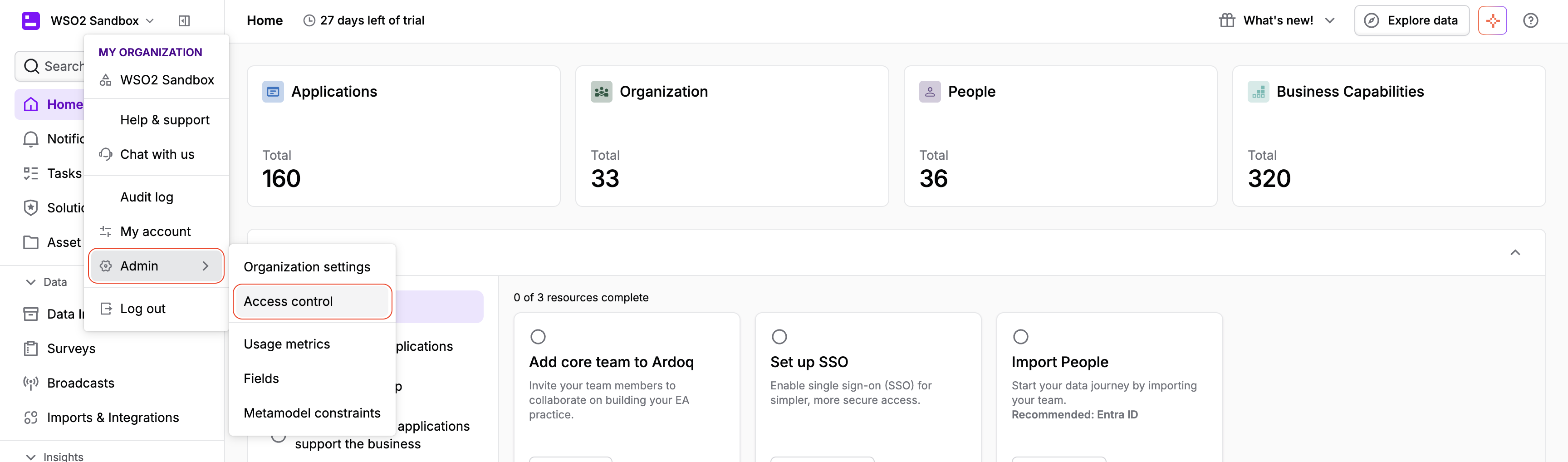Start a chat via the headset icon
The height and width of the screenshot is (462, 1568).
click(106, 155)
